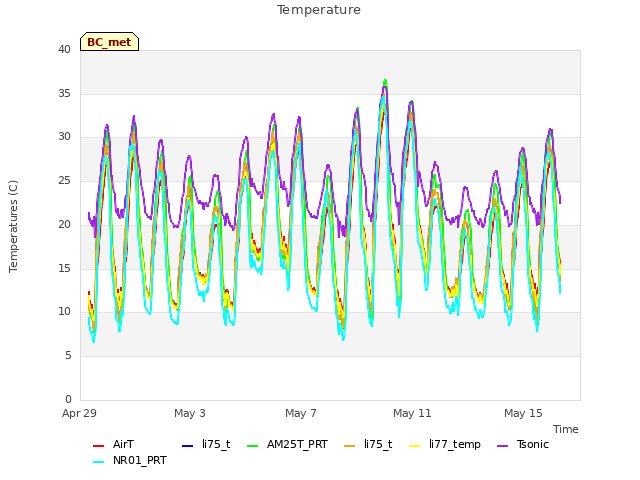Click the 5 y-axis tick value
Screen dimensions: 640x480
click(68, 356)
